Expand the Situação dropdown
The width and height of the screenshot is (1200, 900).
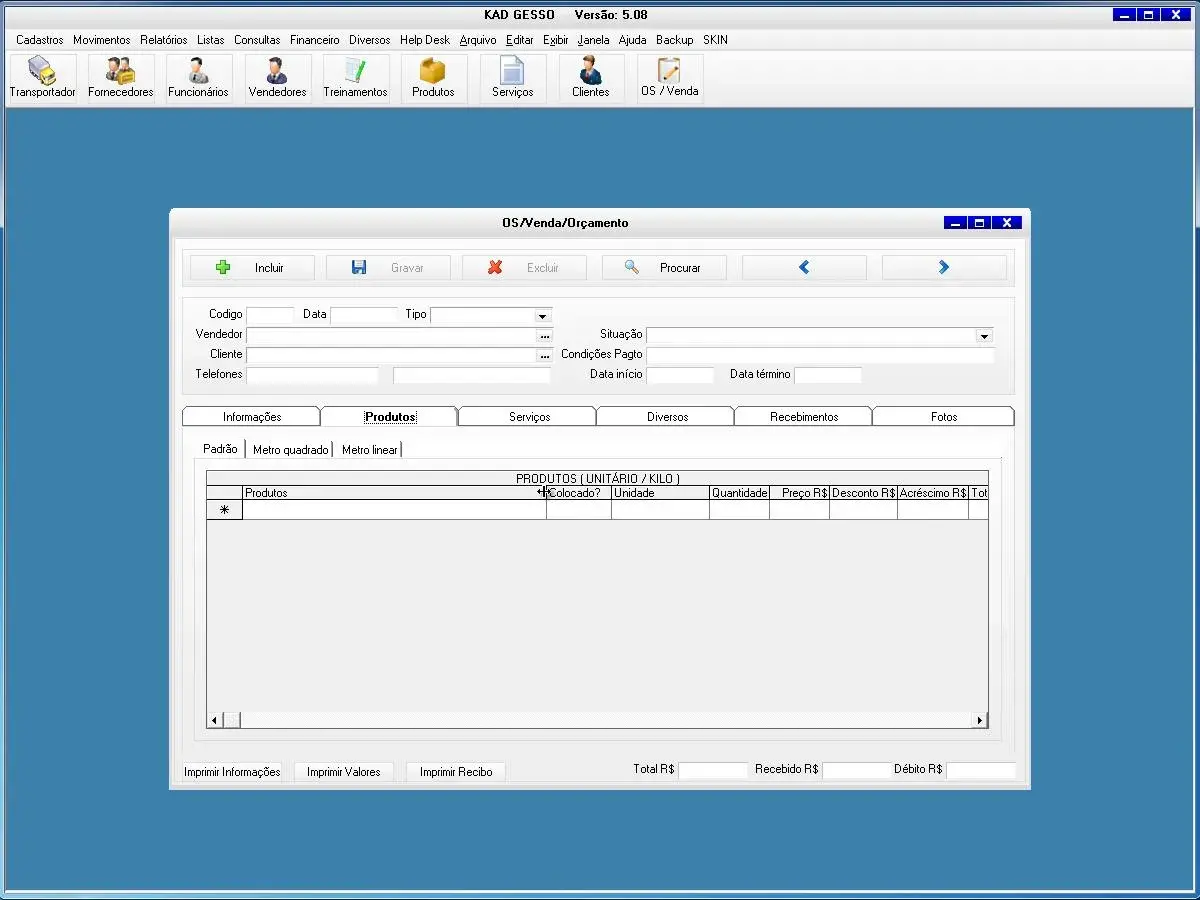pos(984,336)
